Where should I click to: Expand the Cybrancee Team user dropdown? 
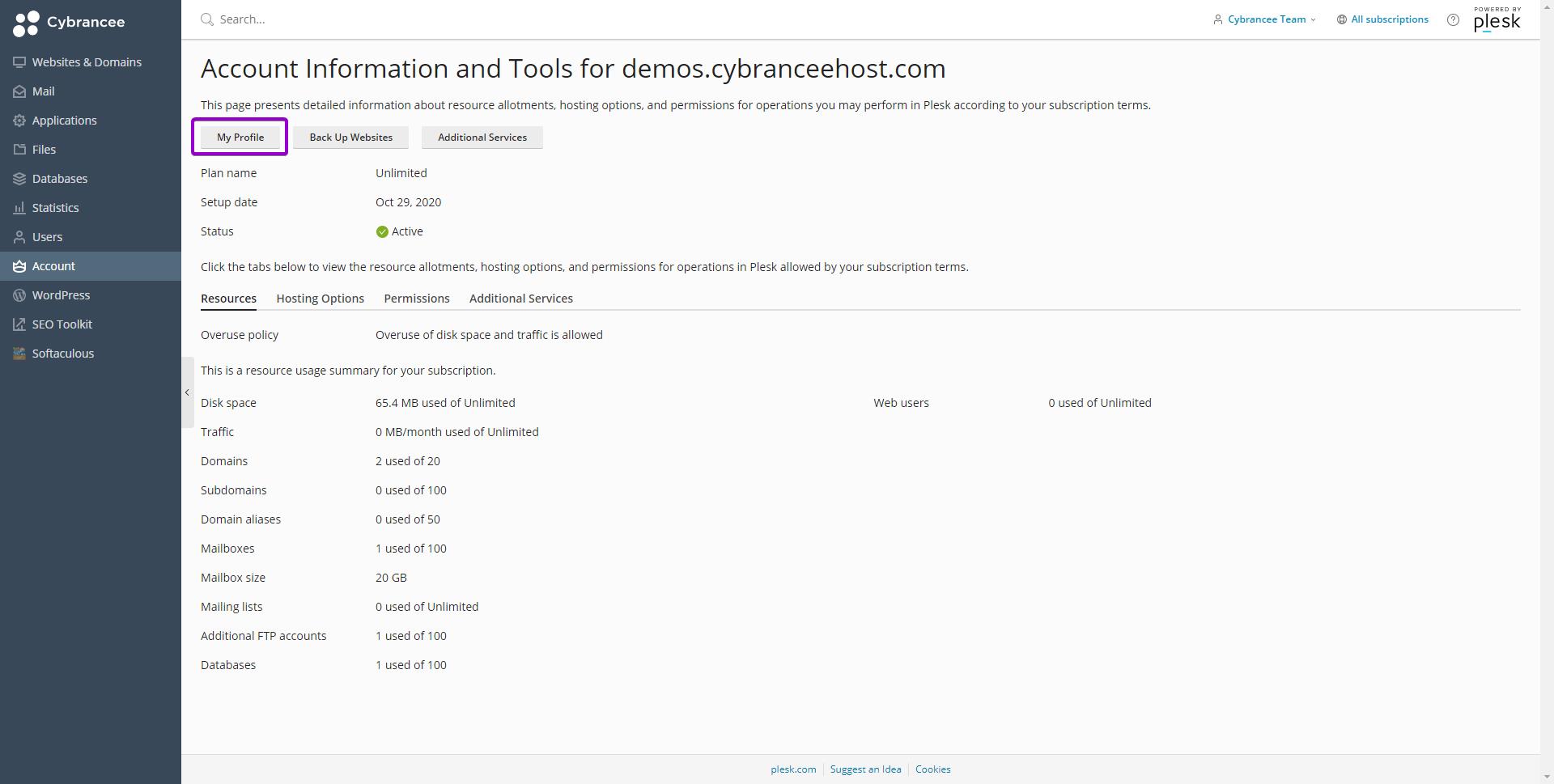pyautogui.click(x=1264, y=19)
